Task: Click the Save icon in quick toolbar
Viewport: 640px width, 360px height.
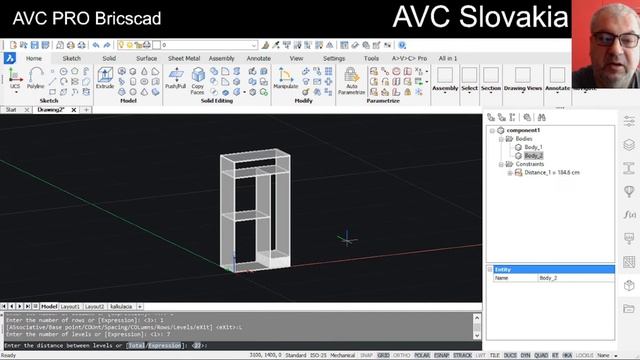Action: tap(35, 45)
